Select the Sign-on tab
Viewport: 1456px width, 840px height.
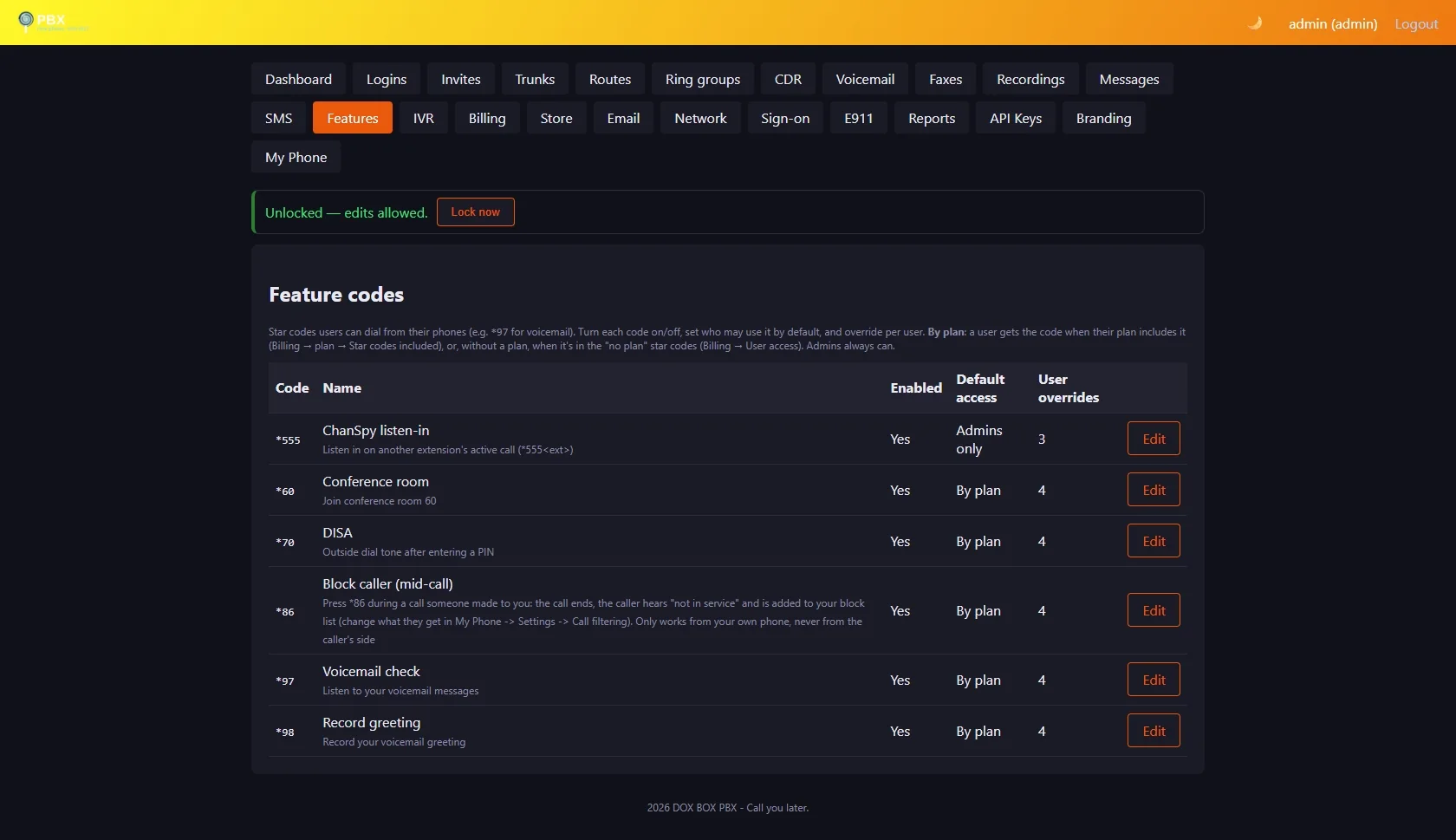785,118
